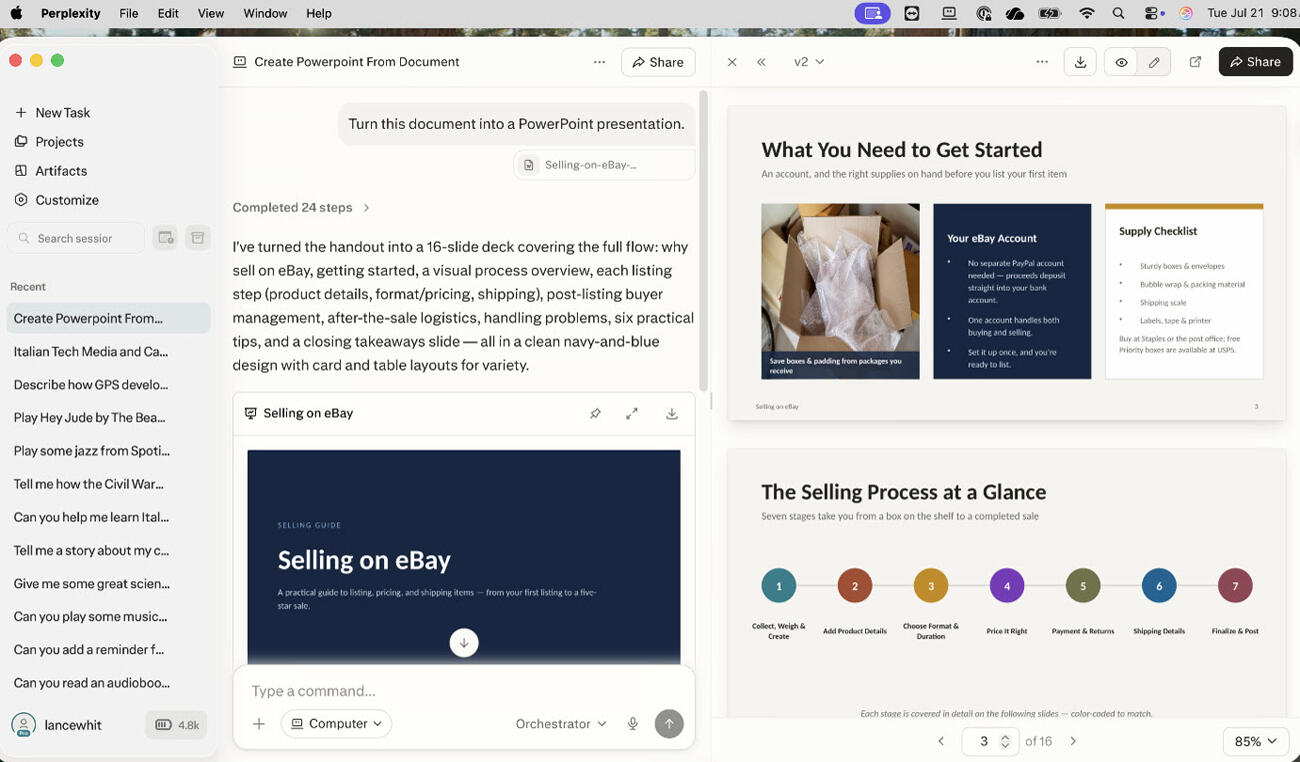Open recent Tell me how the Civil War
This screenshot has height=762, width=1300.
point(108,484)
